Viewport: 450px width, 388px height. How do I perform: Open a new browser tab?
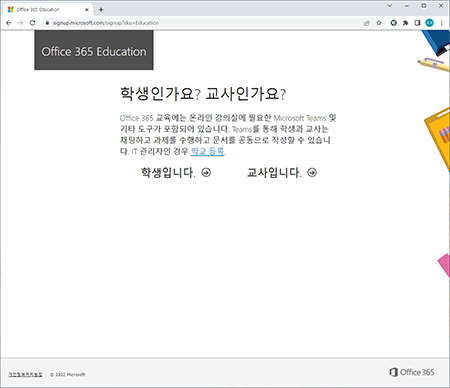[101, 10]
